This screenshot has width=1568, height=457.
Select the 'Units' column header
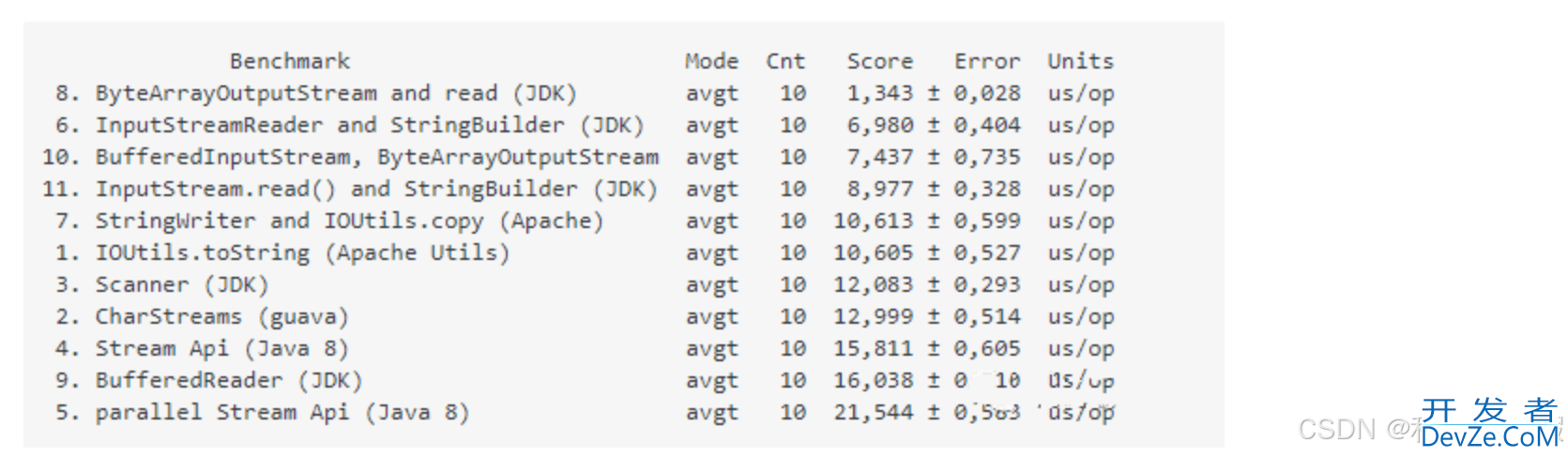click(1081, 62)
